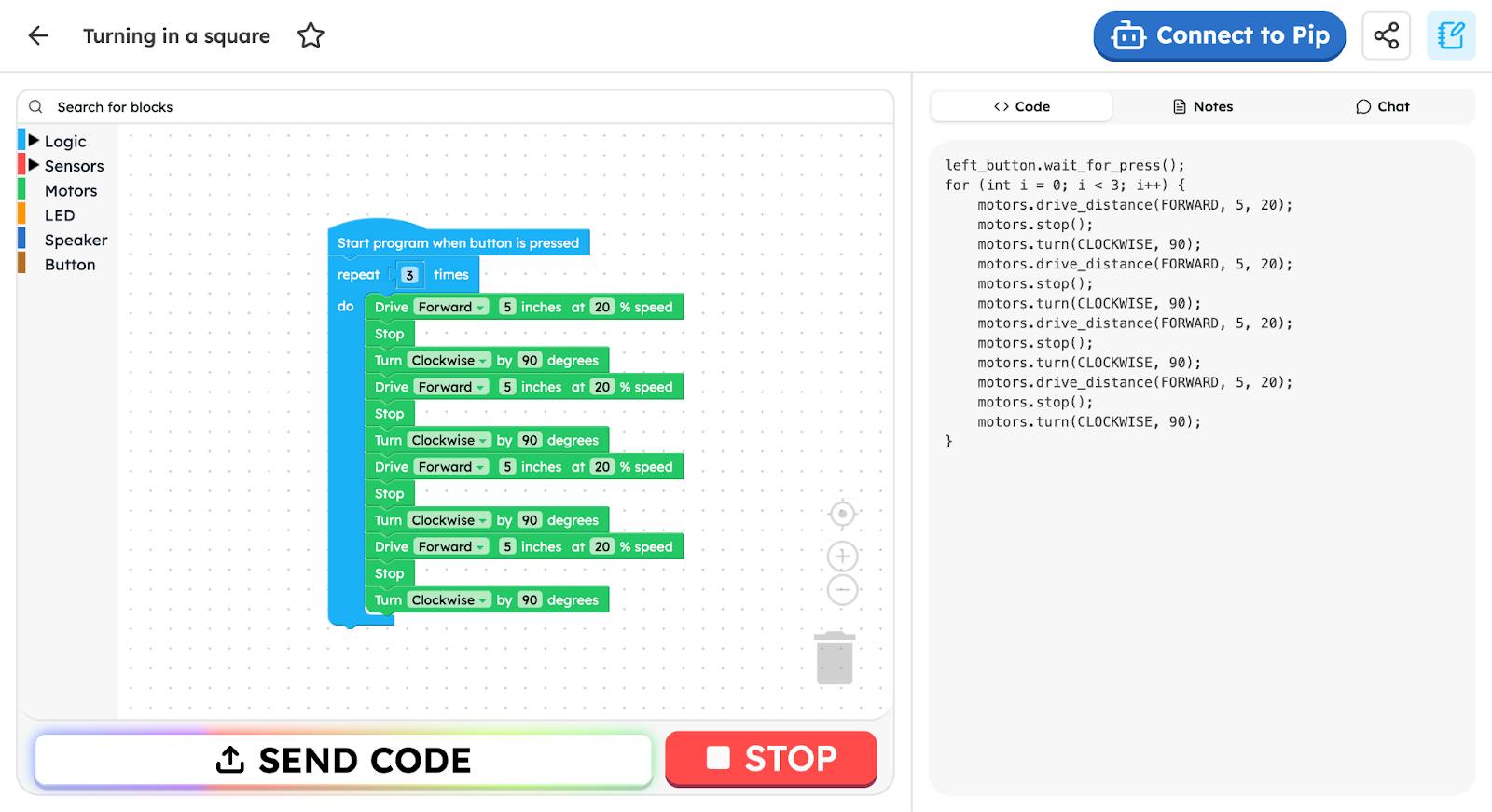Select the Motors block category

[71, 191]
